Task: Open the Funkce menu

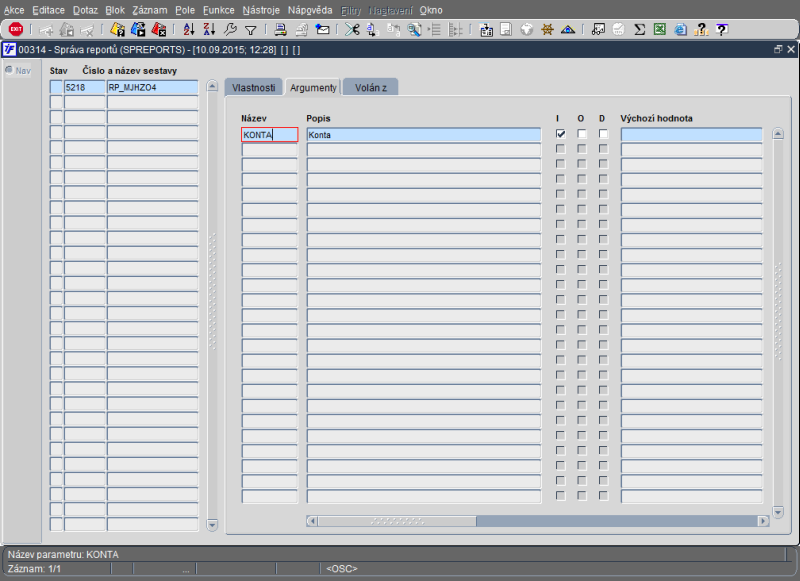Action: point(218,10)
